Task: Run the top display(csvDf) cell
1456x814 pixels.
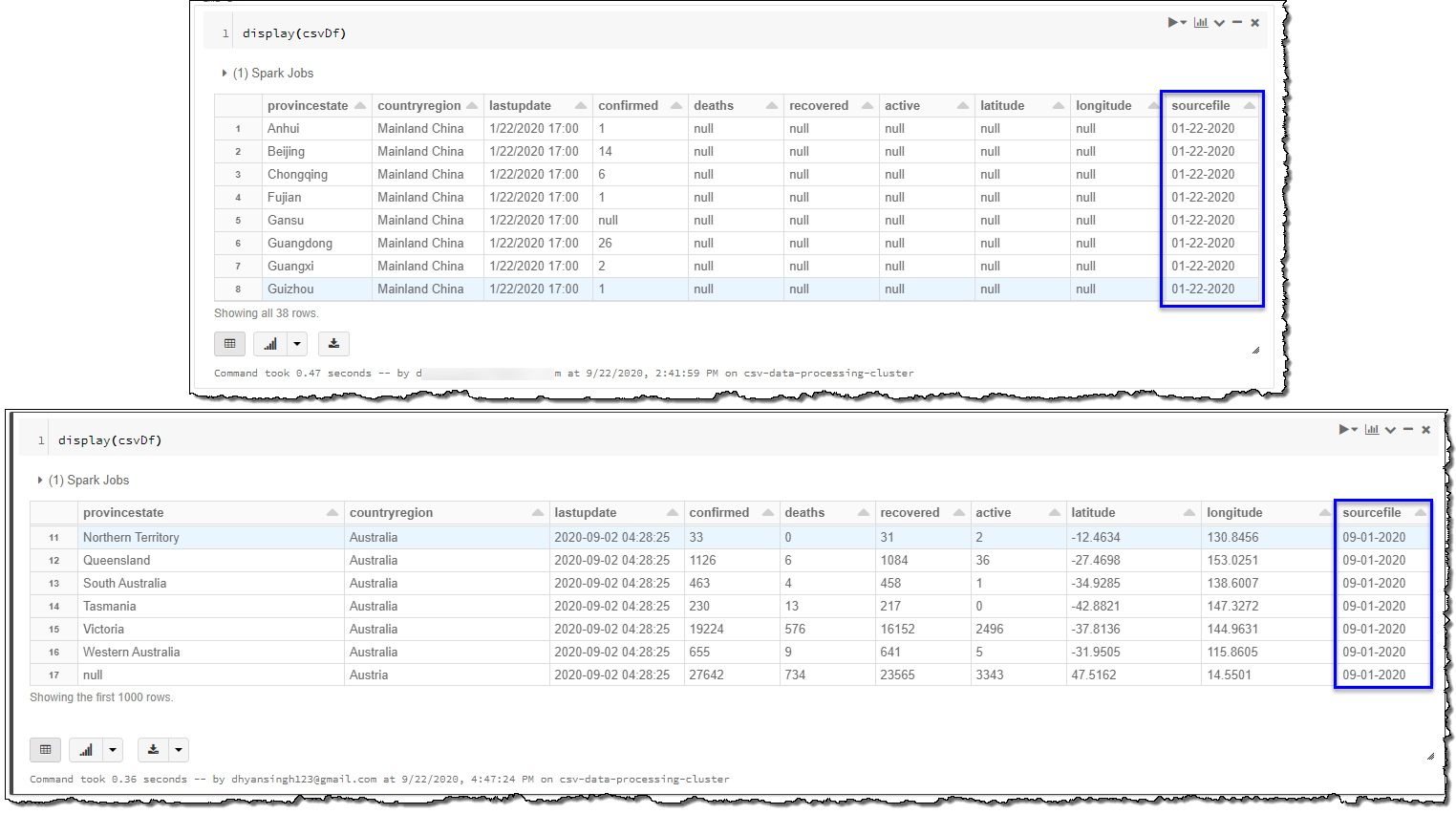Action: coord(1174,23)
